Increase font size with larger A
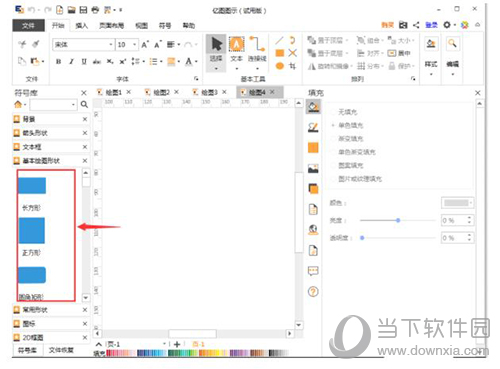Screen dimensions: 500x369 click(x=145, y=44)
